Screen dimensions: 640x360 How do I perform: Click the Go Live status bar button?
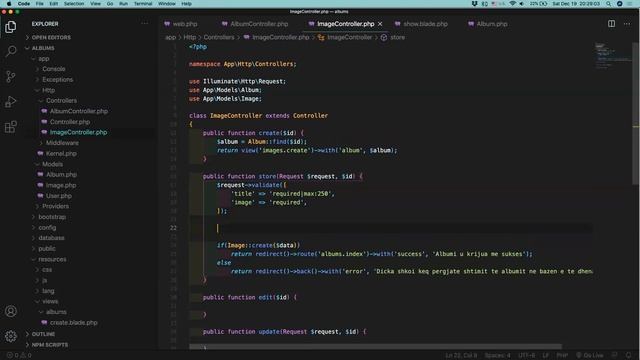[589, 356]
